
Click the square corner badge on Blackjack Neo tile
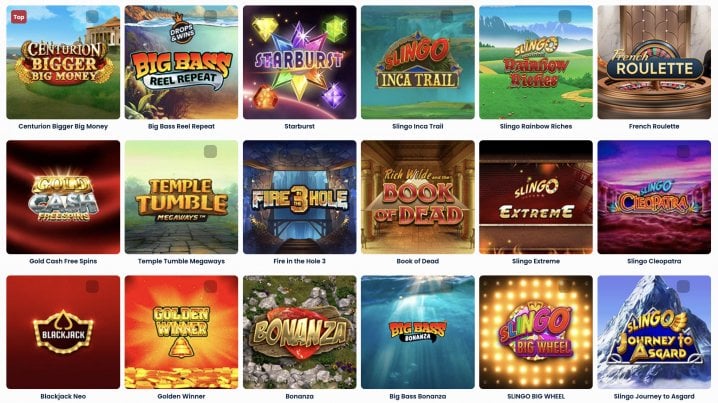(92, 287)
